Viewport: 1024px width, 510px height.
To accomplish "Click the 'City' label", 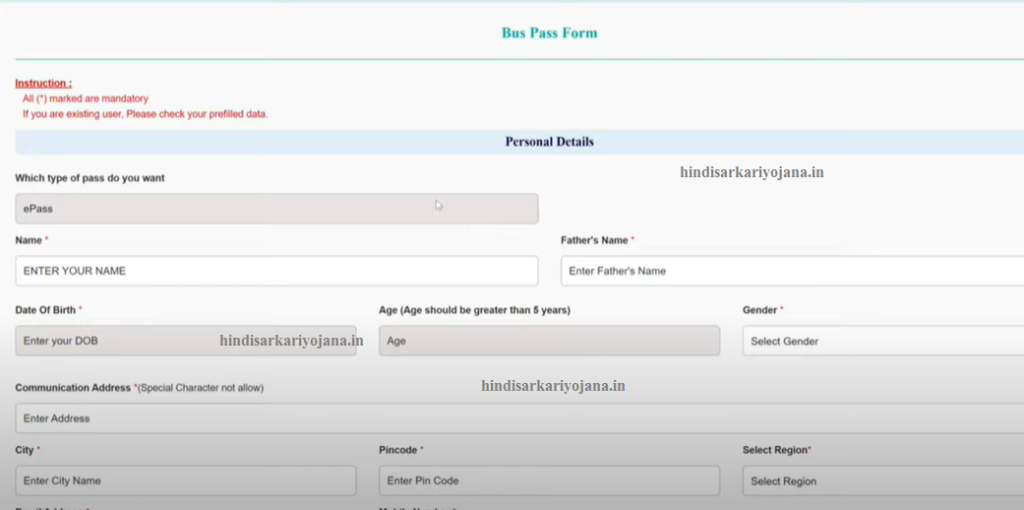I will click(x=25, y=450).
